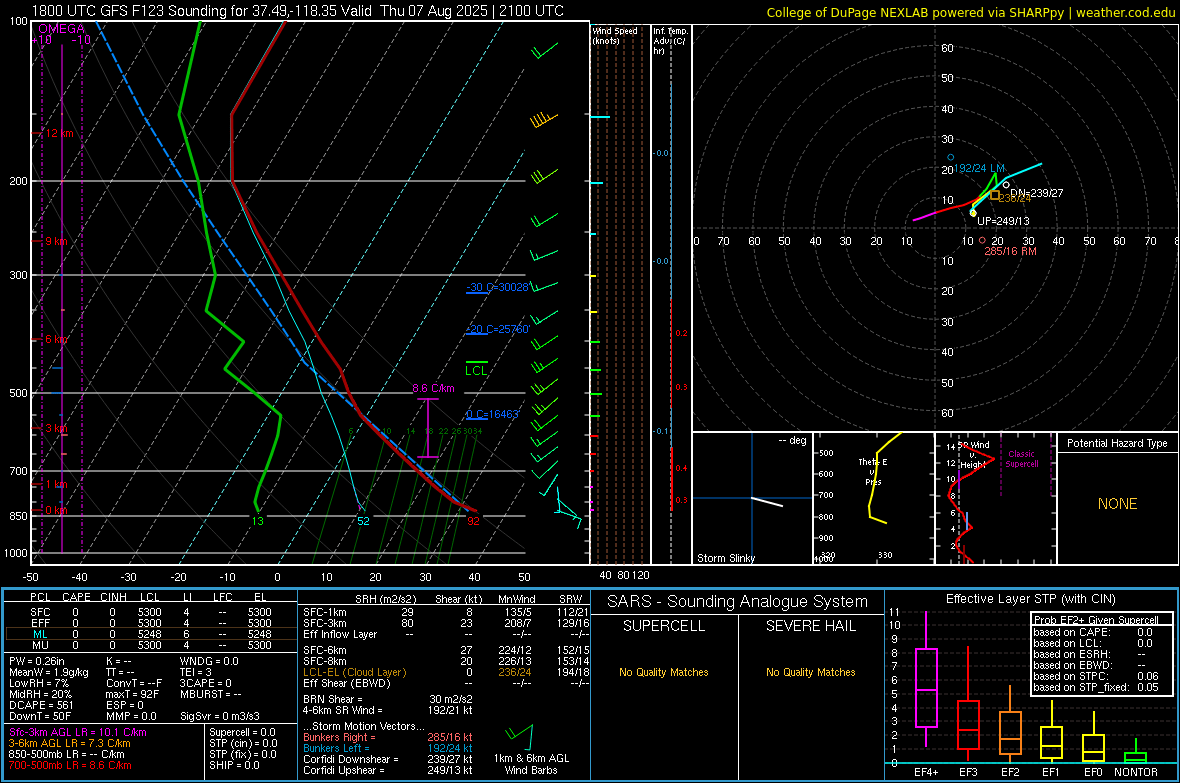Click the SARS - Sounding Analogue System heading
Viewport: 1180px width, 783px height.
[x=737, y=602]
